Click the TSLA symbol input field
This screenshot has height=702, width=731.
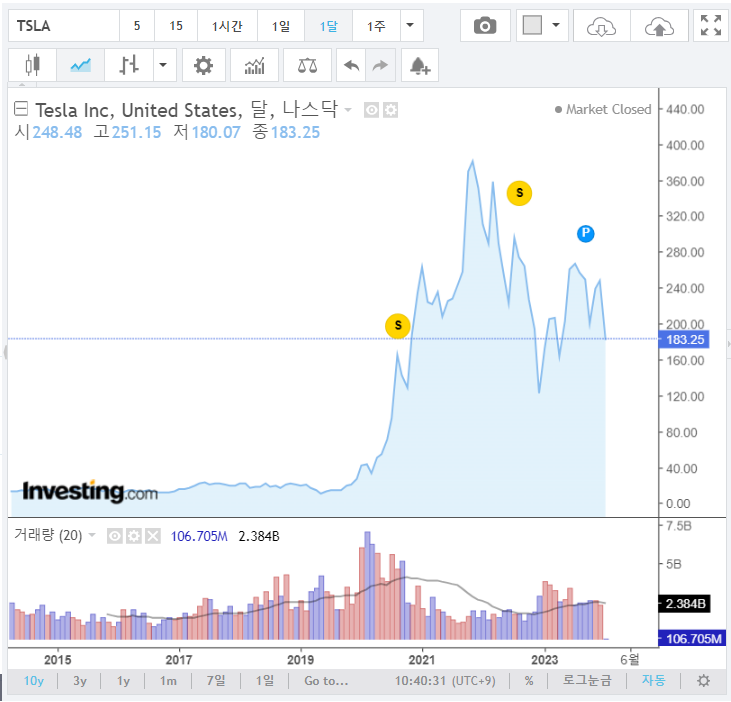click(64, 26)
